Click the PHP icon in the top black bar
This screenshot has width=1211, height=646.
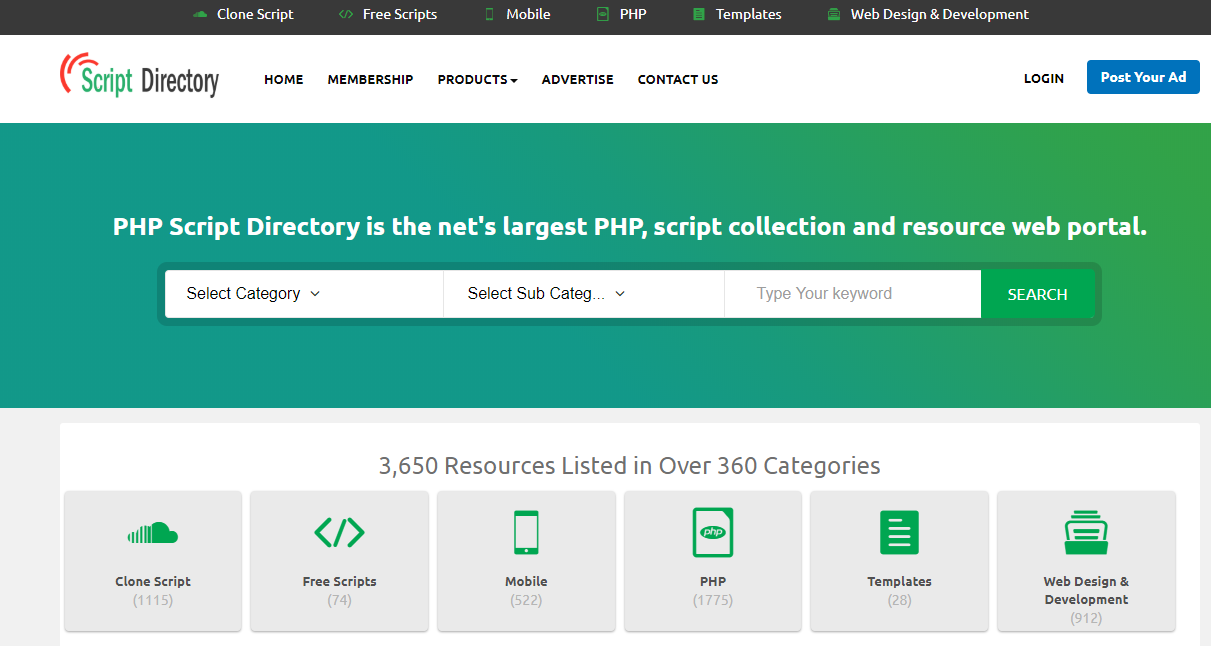click(x=601, y=14)
